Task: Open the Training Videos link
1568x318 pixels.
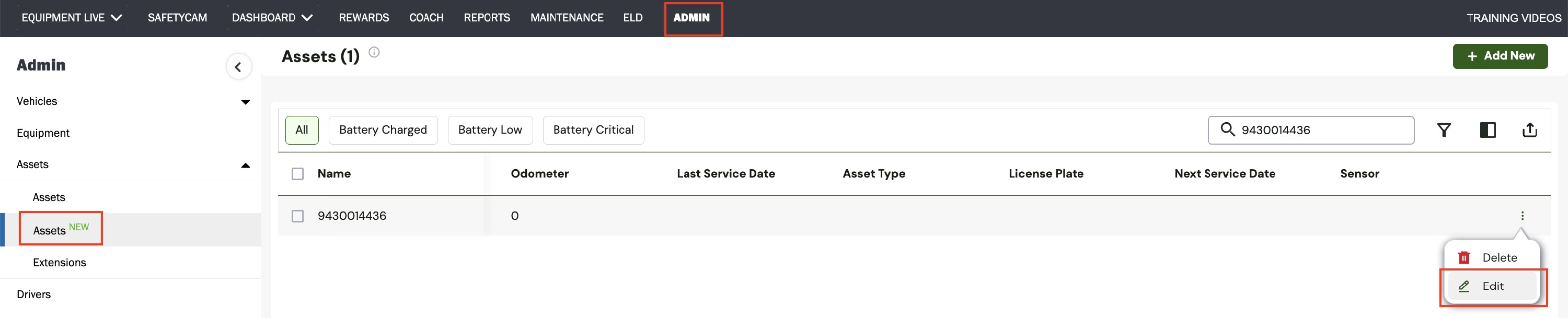Action: pyautogui.click(x=1513, y=18)
